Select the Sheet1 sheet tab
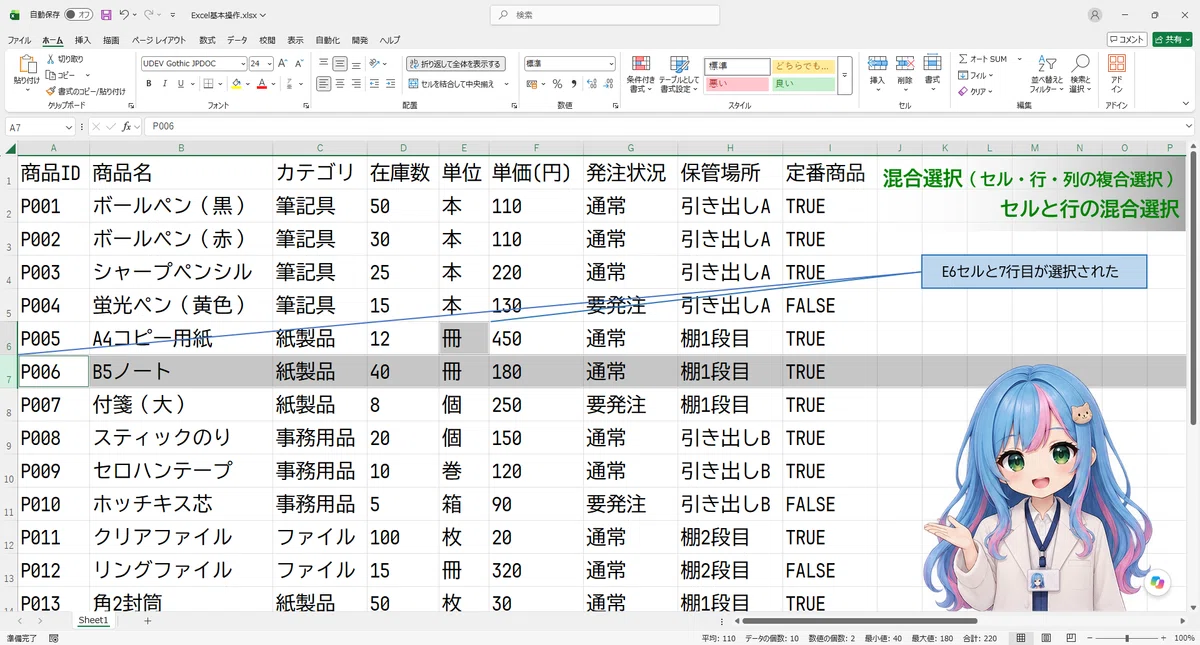1200x645 pixels. [93, 620]
